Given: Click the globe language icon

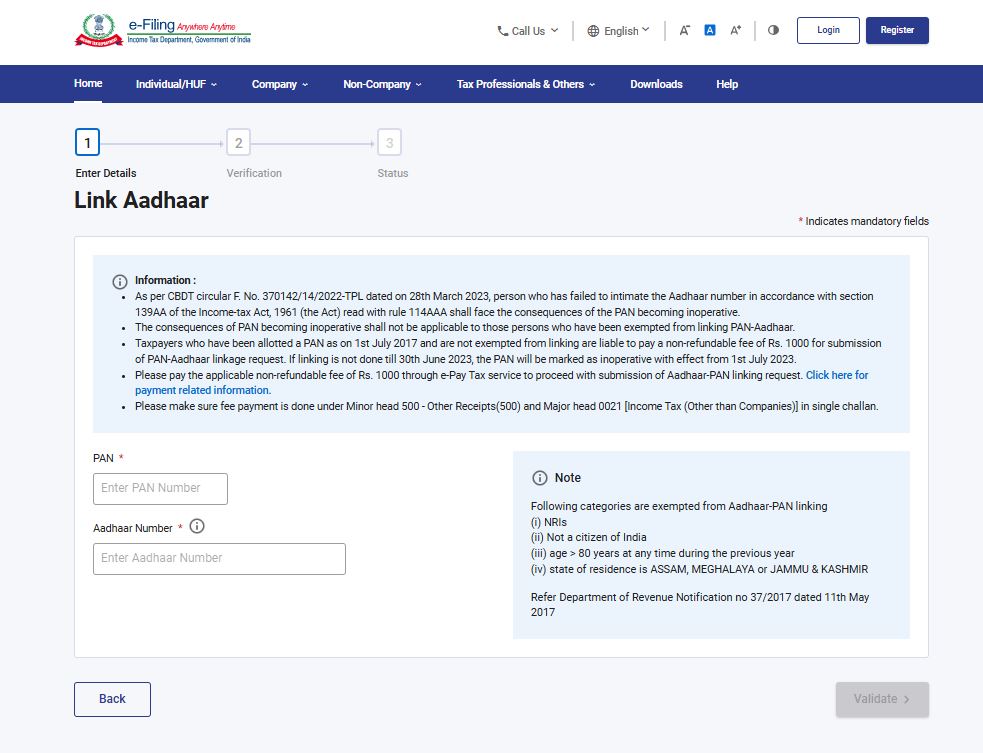Looking at the screenshot, I should 593,31.
